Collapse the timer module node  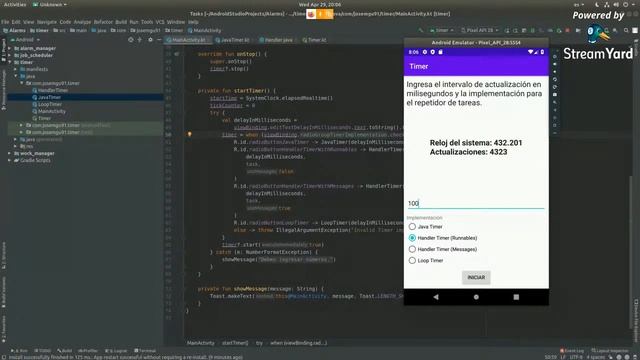pyautogui.click(x=10, y=62)
